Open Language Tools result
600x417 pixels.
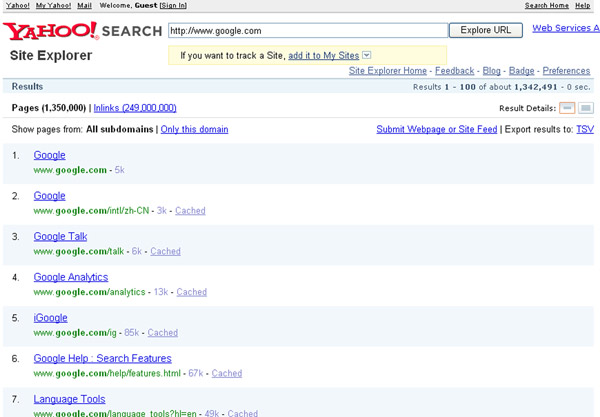[69, 399]
